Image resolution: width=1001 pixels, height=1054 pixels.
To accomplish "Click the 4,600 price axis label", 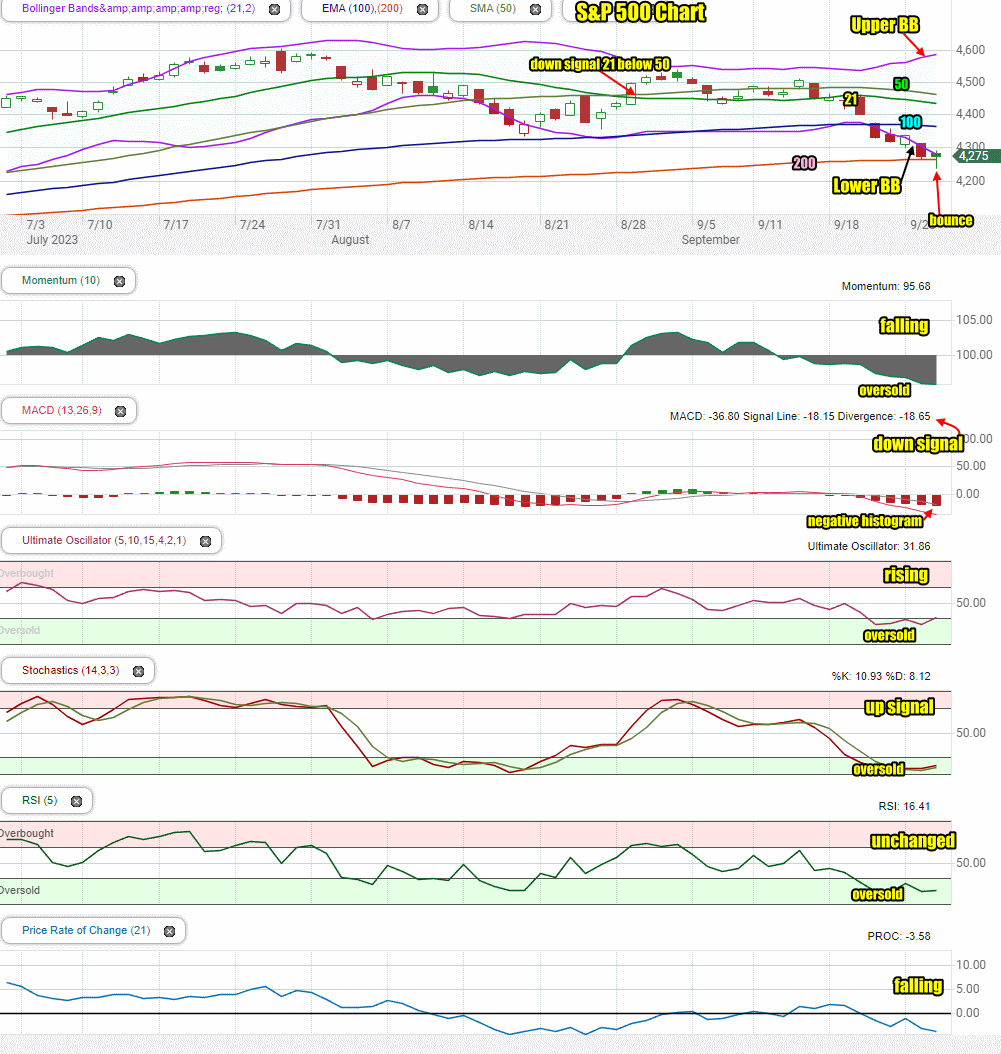I will click(x=970, y=50).
